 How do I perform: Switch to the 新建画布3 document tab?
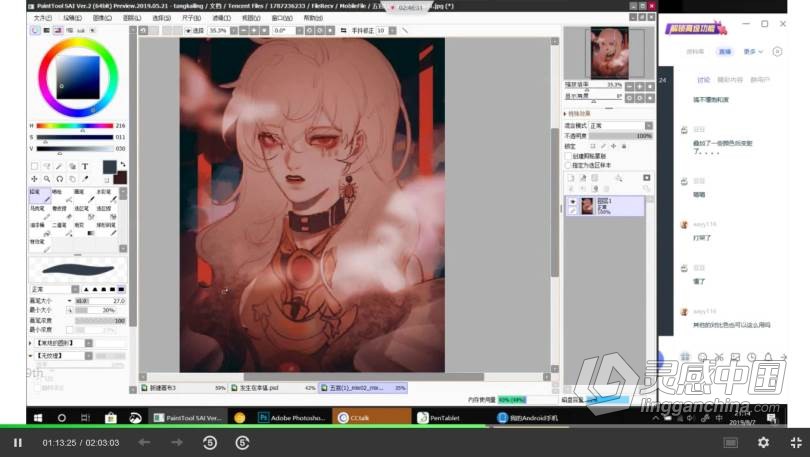click(x=183, y=388)
